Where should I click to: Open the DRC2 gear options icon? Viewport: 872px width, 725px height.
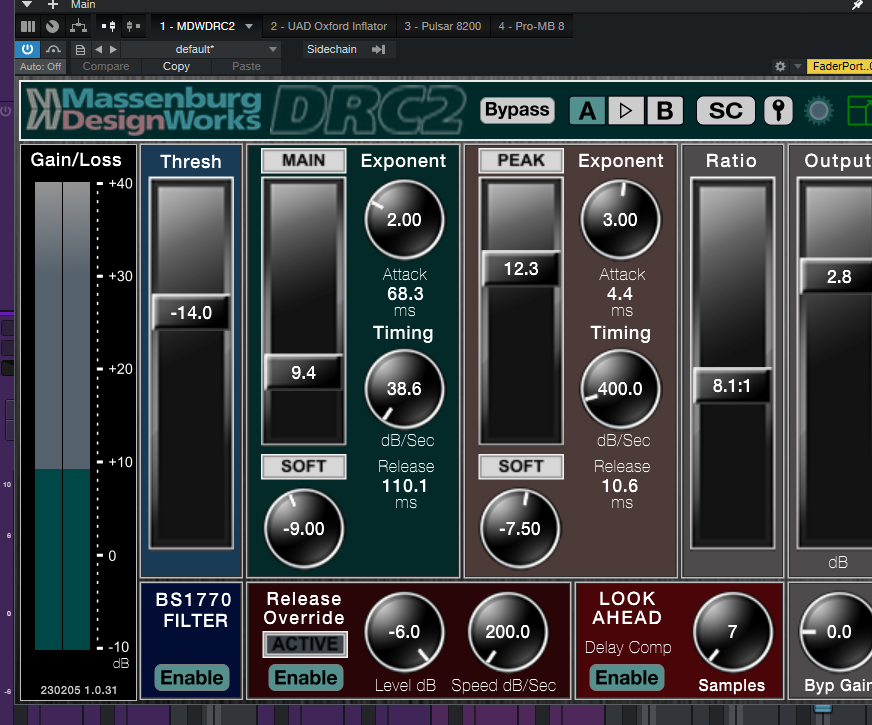tap(819, 111)
